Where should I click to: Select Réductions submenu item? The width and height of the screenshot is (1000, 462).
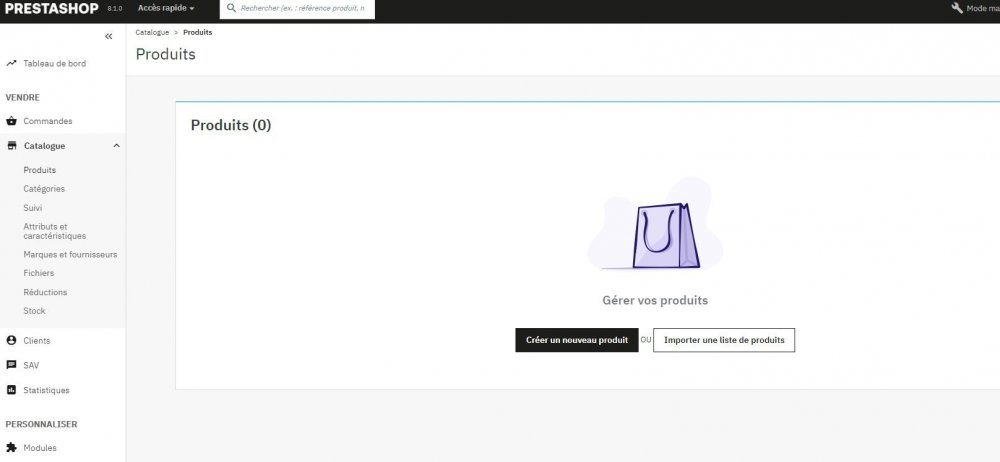tap(45, 292)
